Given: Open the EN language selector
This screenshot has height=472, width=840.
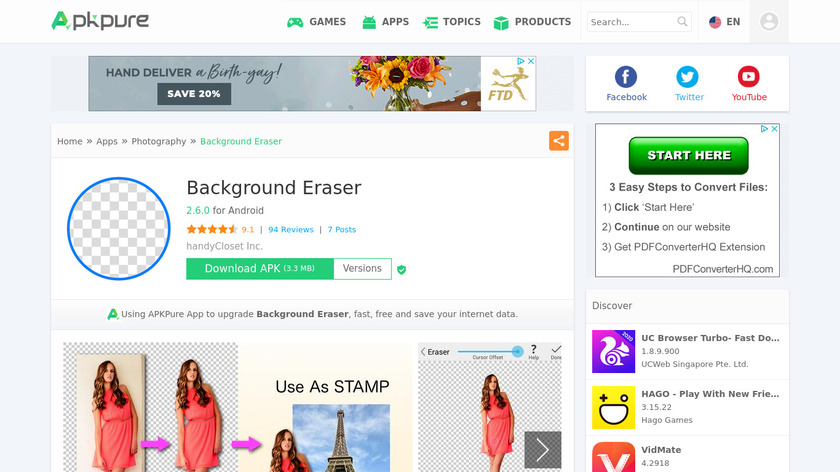Looking at the screenshot, I should 724,22.
